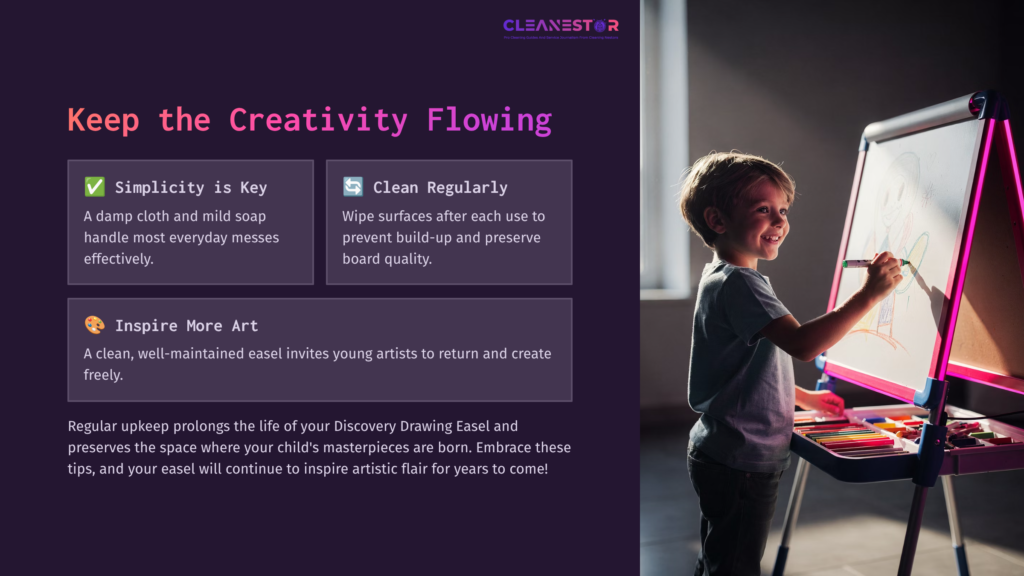Click the marker in the boy's hand
This screenshot has height=576, width=1024.
(x=874, y=263)
